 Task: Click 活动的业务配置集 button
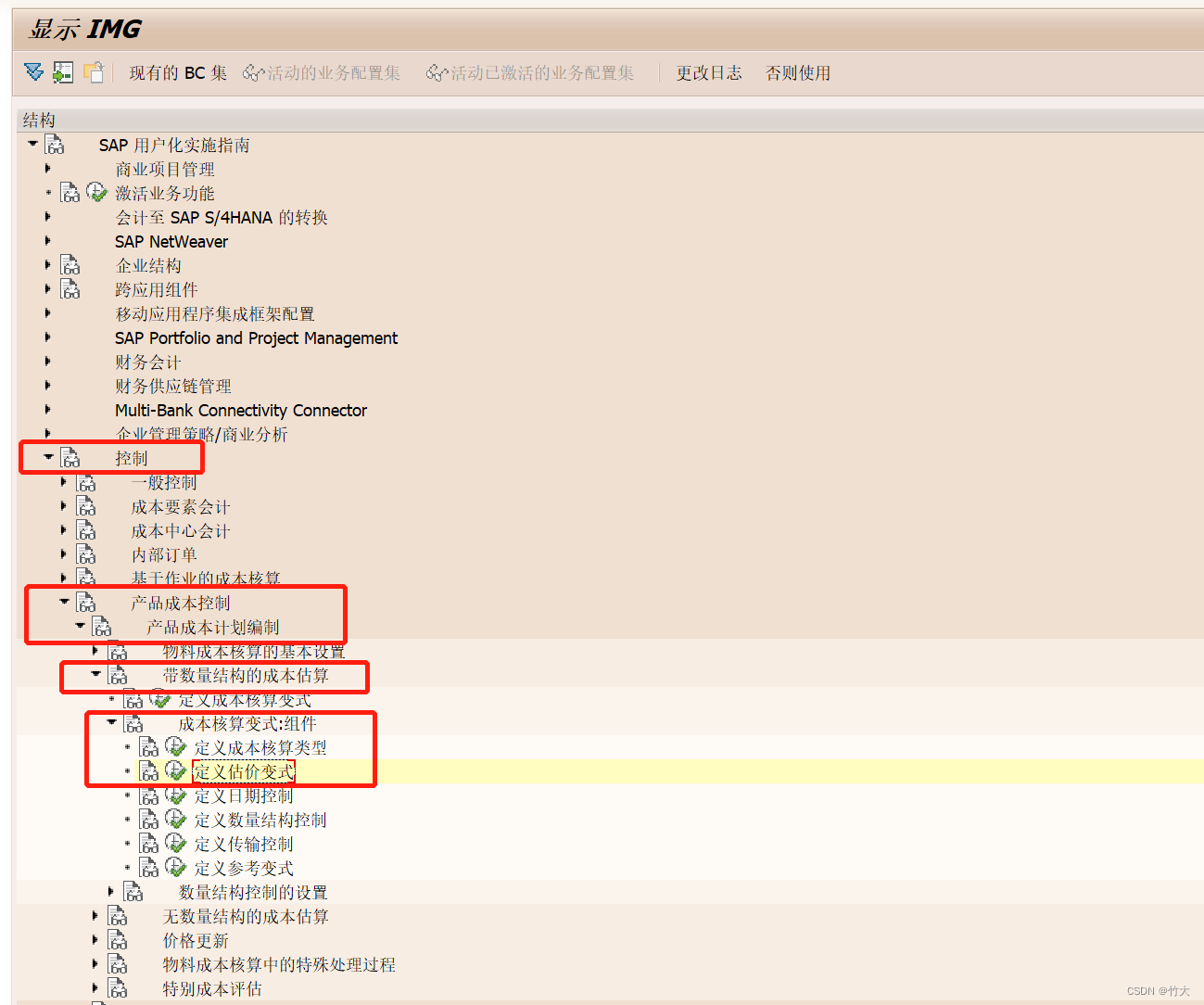click(322, 73)
